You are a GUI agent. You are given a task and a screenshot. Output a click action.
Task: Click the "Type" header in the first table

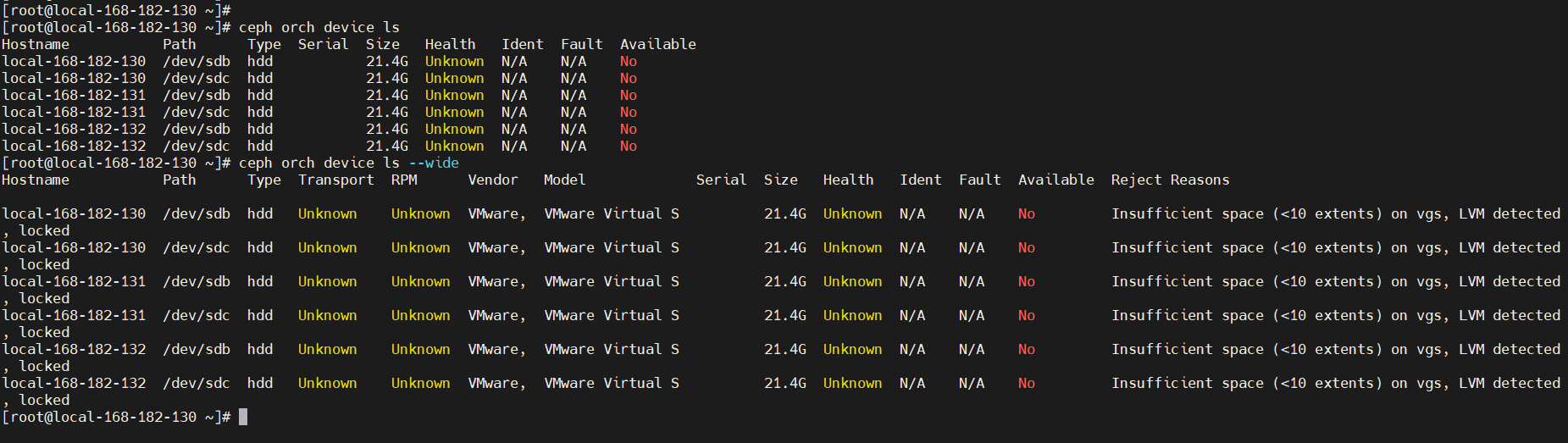coord(263,44)
